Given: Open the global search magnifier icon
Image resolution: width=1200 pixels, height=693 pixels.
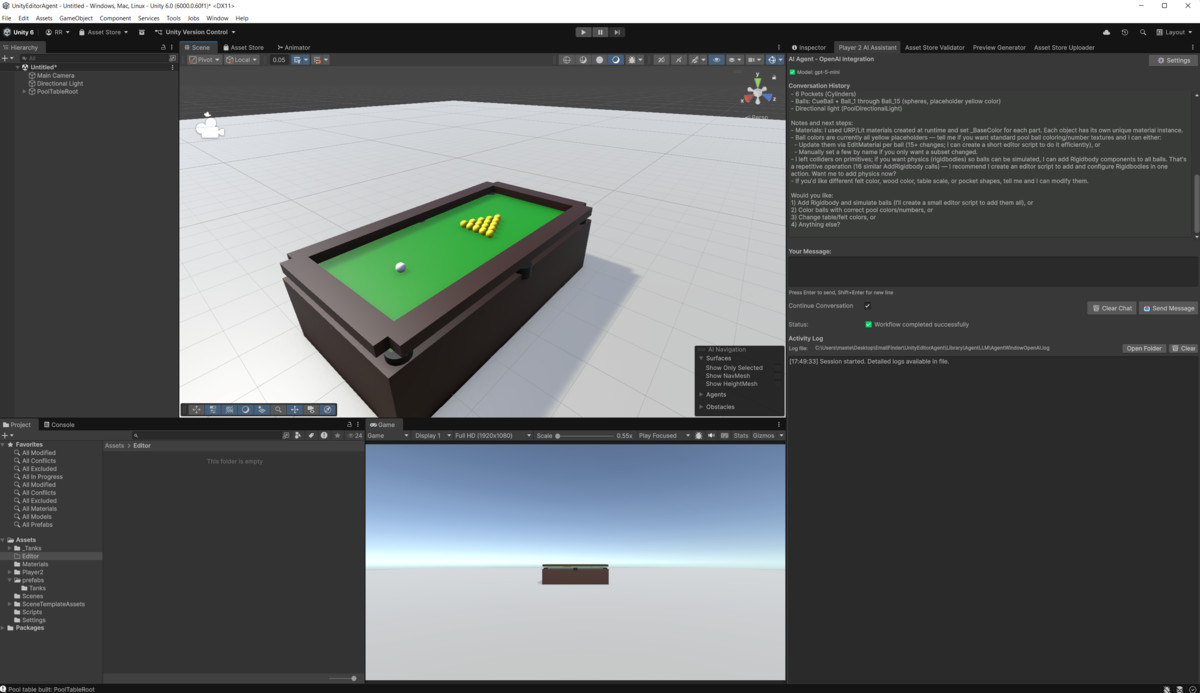Looking at the screenshot, I should [1143, 32].
